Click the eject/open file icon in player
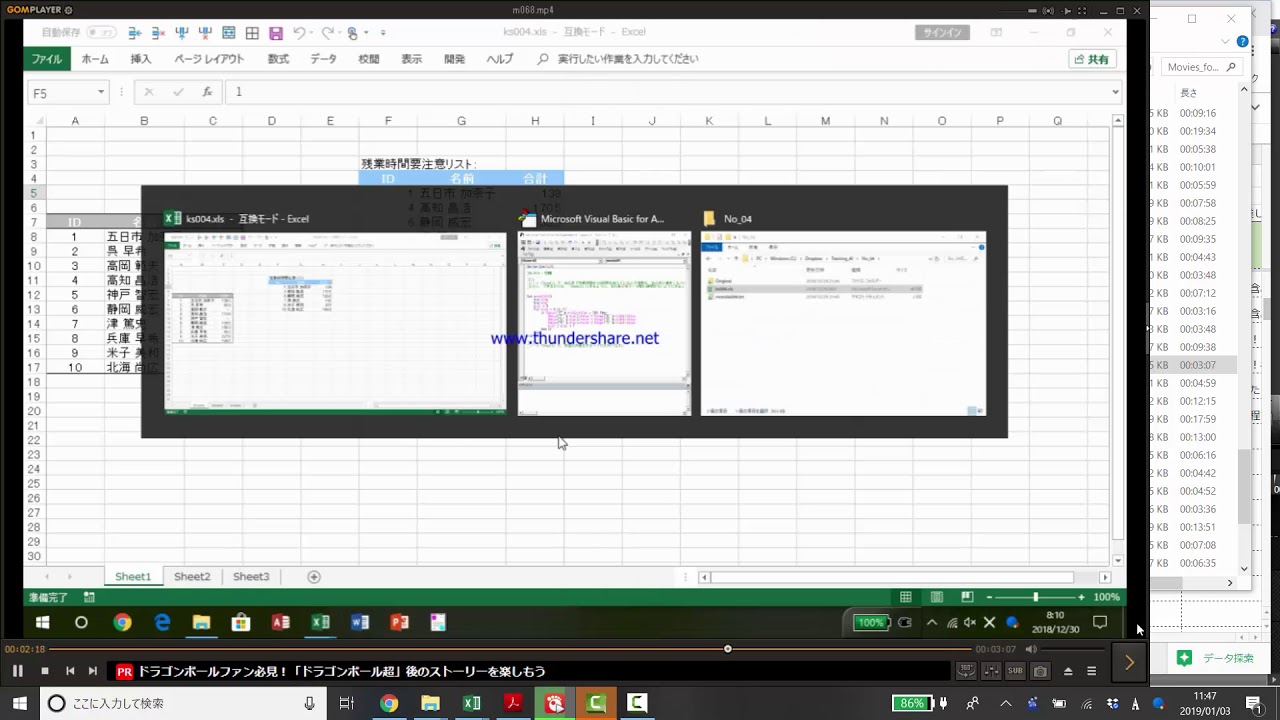1280x720 pixels. [x=1068, y=671]
